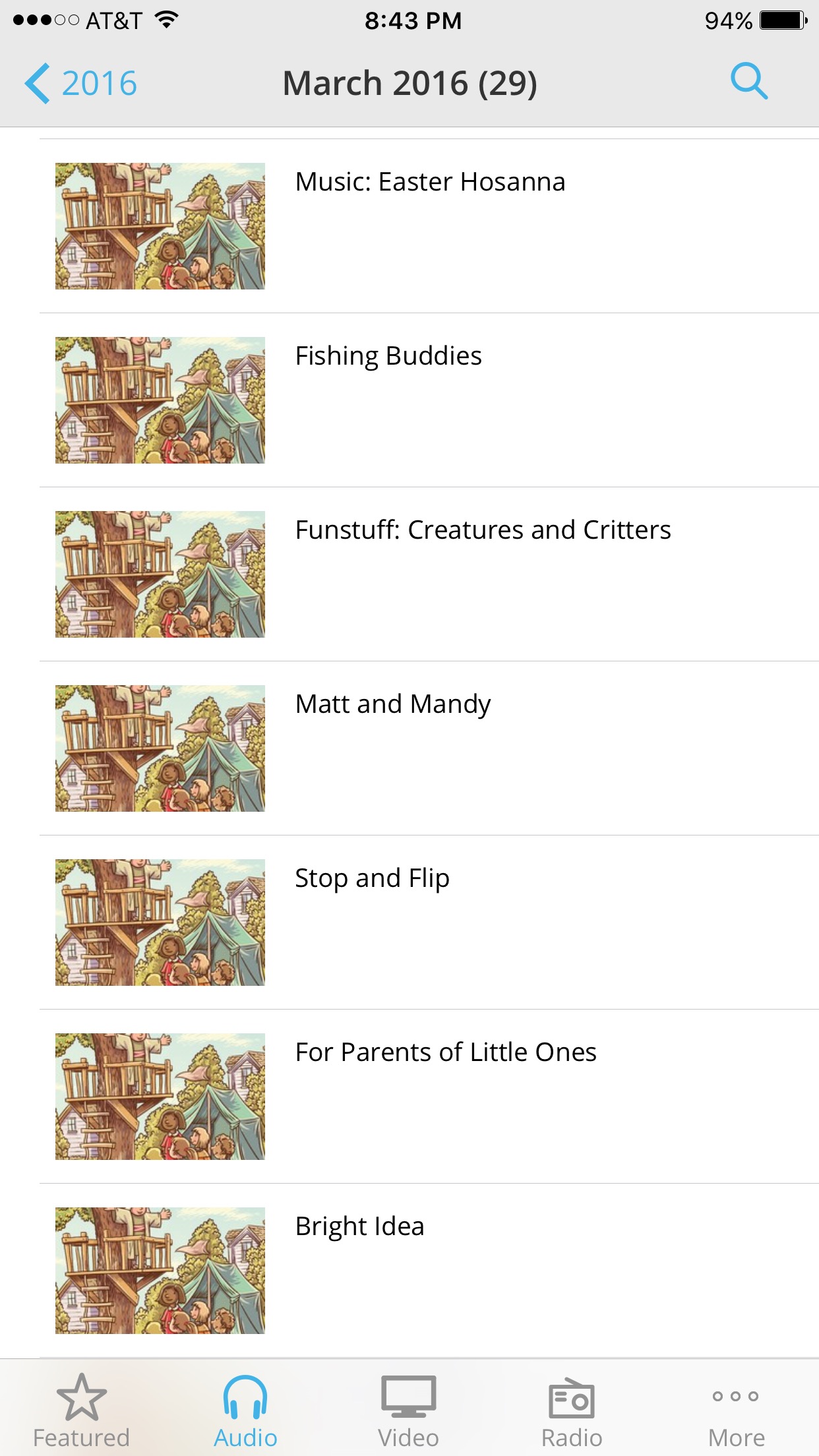Open search with magnifying glass icon
The height and width of the screenshot is (1456, 819).
coord(749,82)
